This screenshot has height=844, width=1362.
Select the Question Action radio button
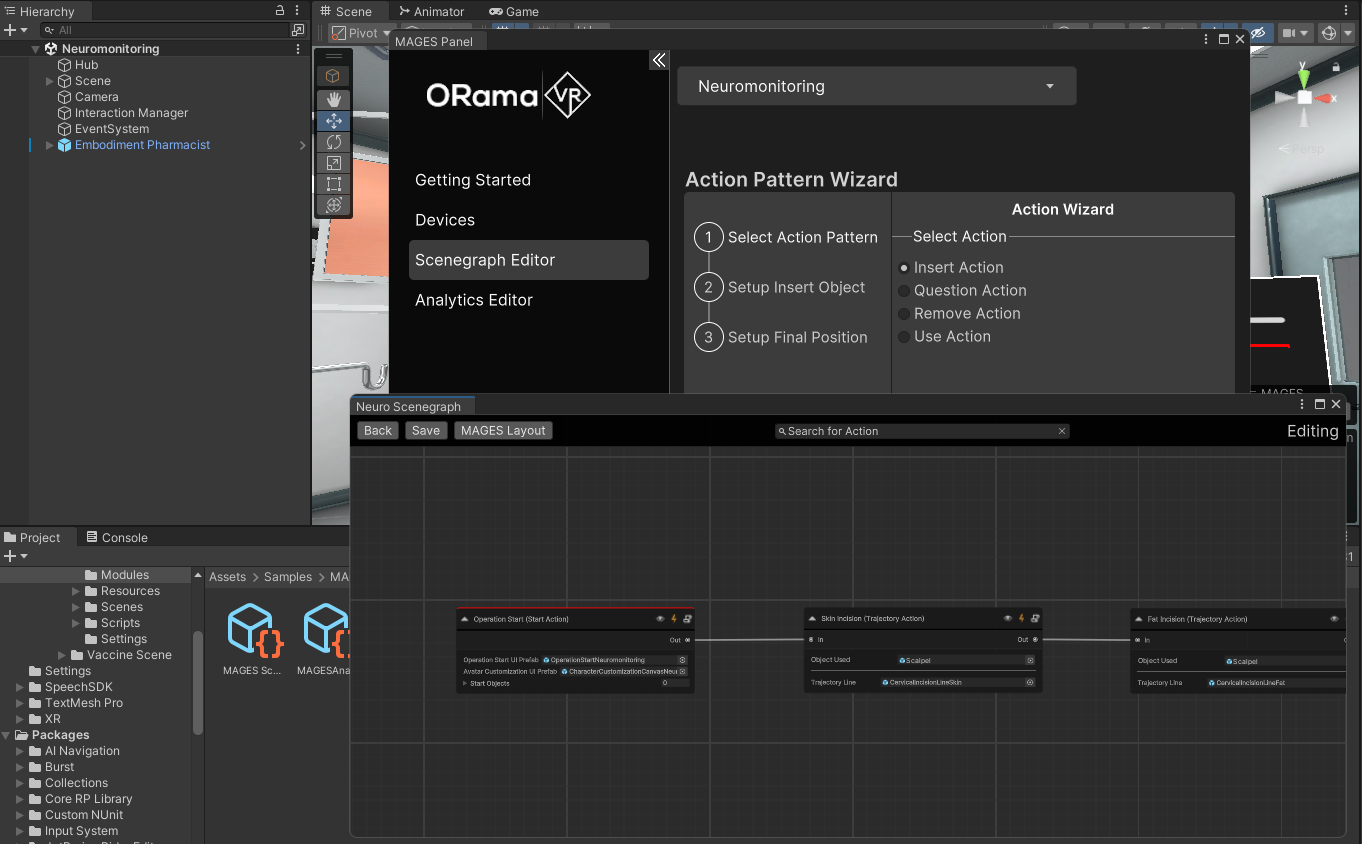coord(904,291)
